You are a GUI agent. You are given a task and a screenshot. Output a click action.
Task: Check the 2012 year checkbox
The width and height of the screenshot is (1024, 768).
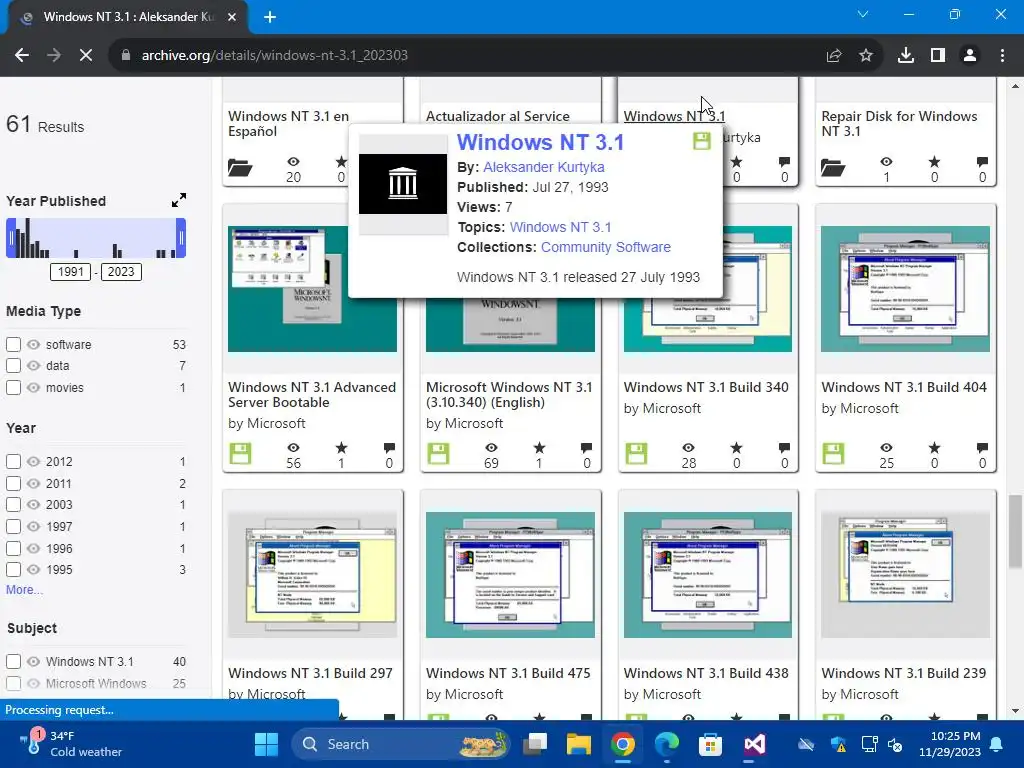[x=13, y=461]
